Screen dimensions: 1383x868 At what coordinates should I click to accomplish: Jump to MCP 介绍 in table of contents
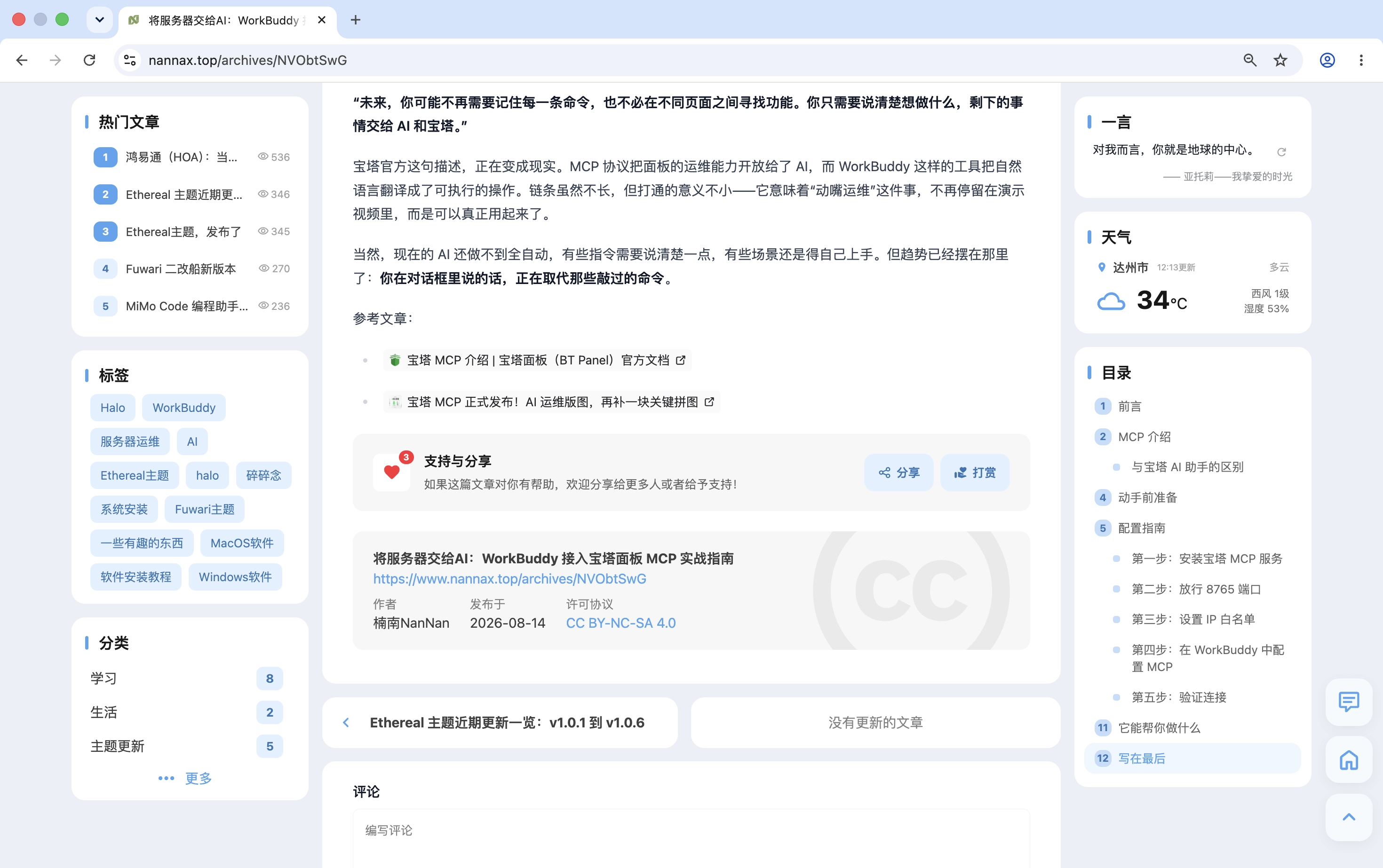click(x=1192, y=437)
